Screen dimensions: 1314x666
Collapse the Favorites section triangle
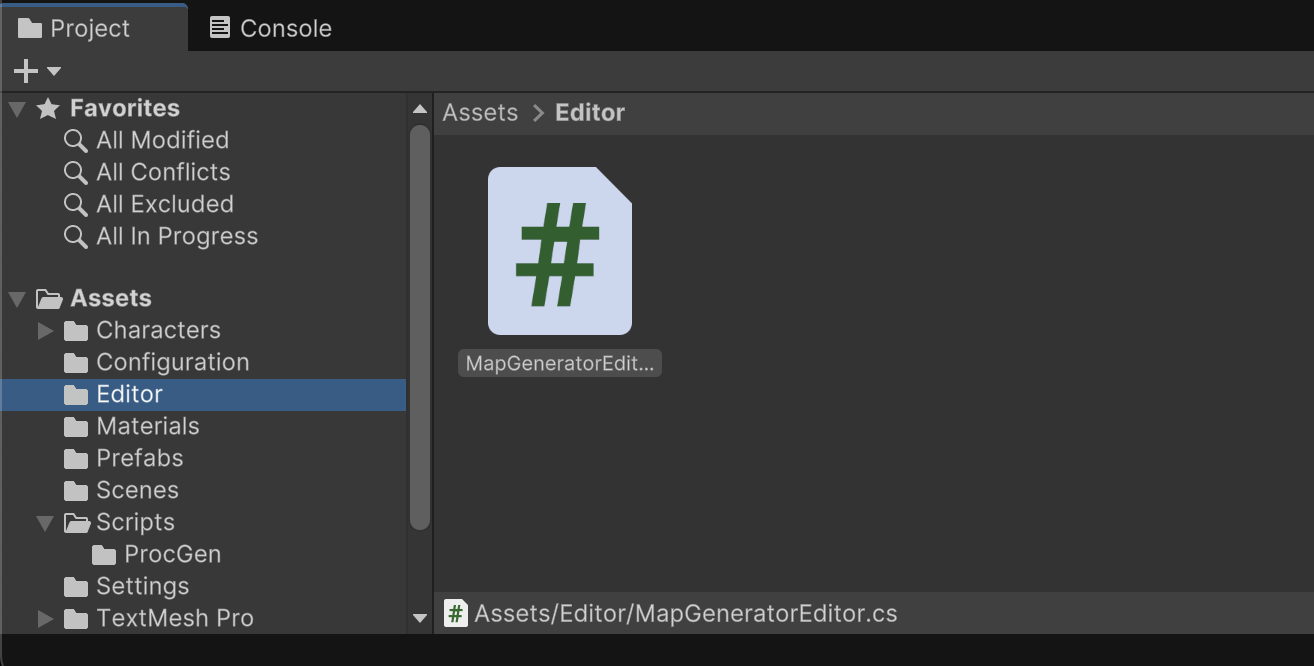[x=17, y=109]
